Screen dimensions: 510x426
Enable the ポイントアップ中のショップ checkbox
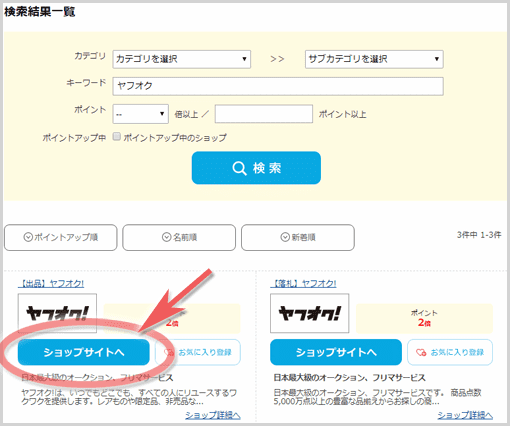pyautogui.click(x=117, y=137)
